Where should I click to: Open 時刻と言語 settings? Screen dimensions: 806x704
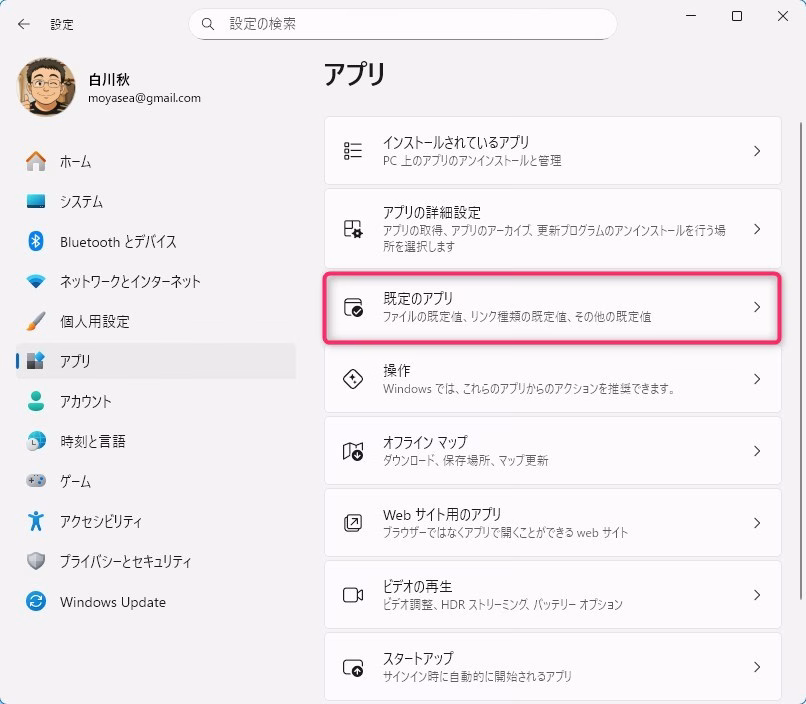click(x=156, y=441)
